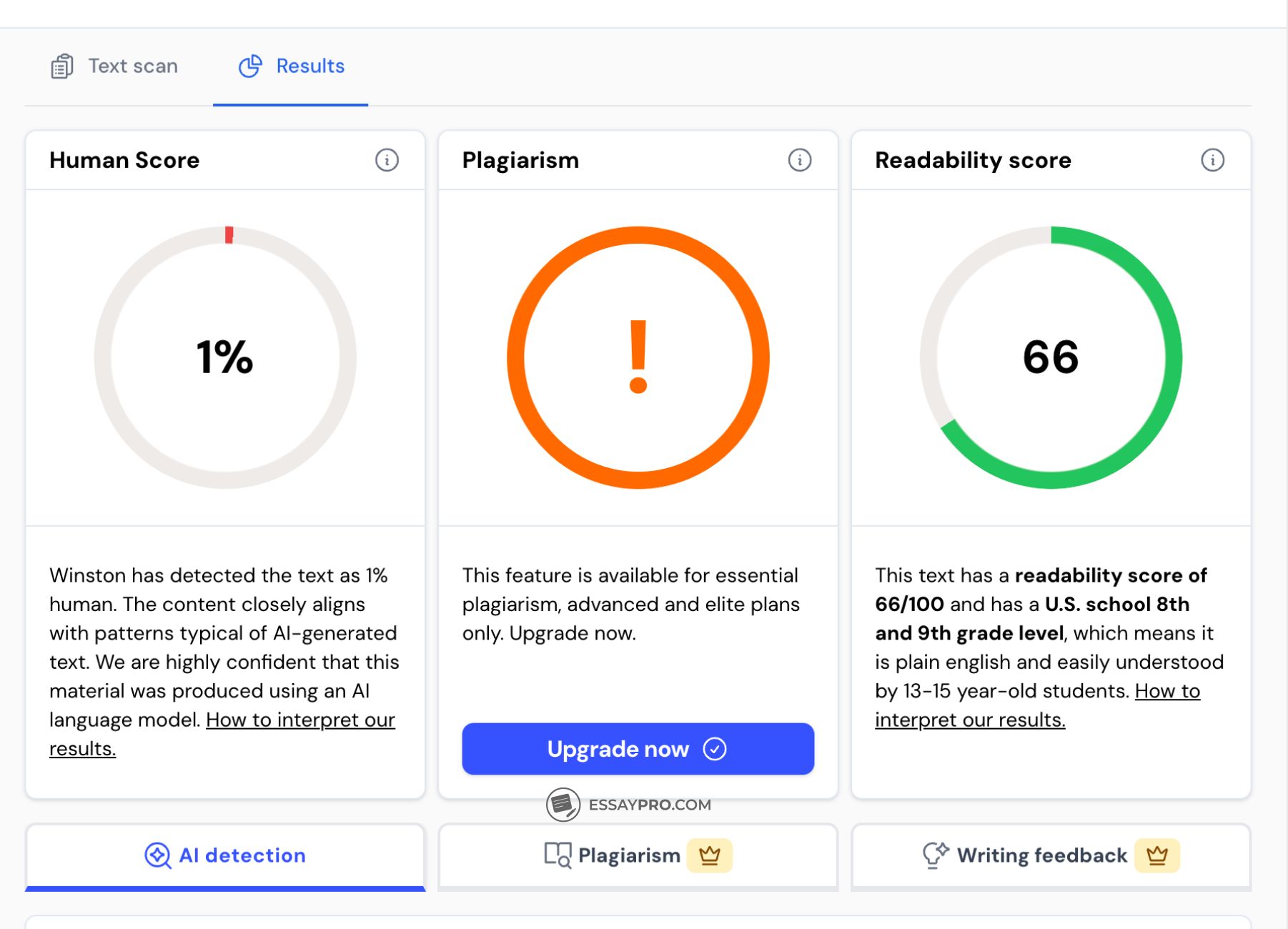Open Human Score interpret results link

pos(300,720)
